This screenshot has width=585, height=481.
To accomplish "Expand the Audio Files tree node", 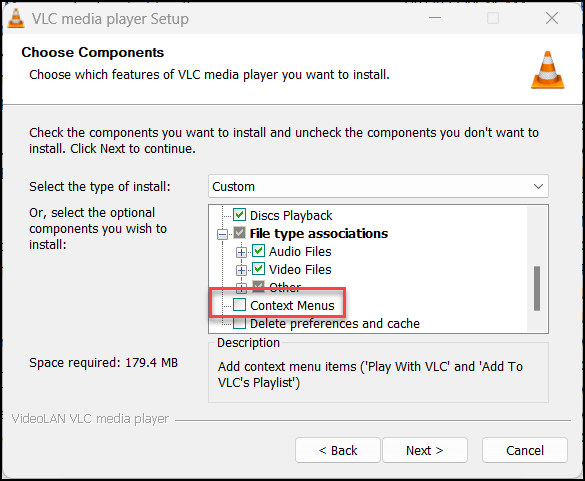I will tap(241, 252).
